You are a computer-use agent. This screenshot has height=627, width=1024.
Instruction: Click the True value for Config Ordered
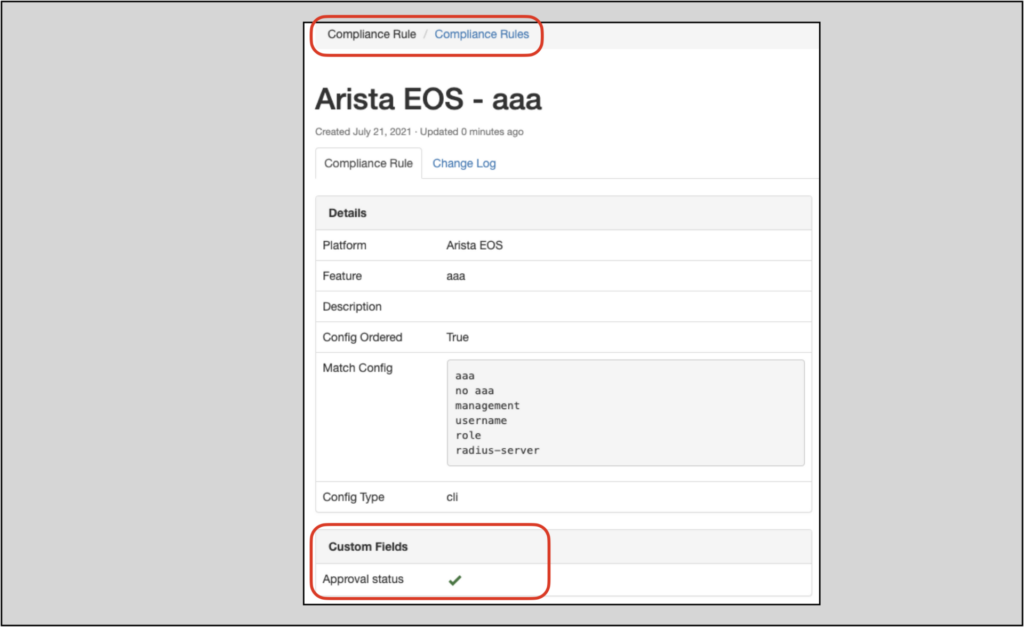pyautogui.click(x=457, y=338)
